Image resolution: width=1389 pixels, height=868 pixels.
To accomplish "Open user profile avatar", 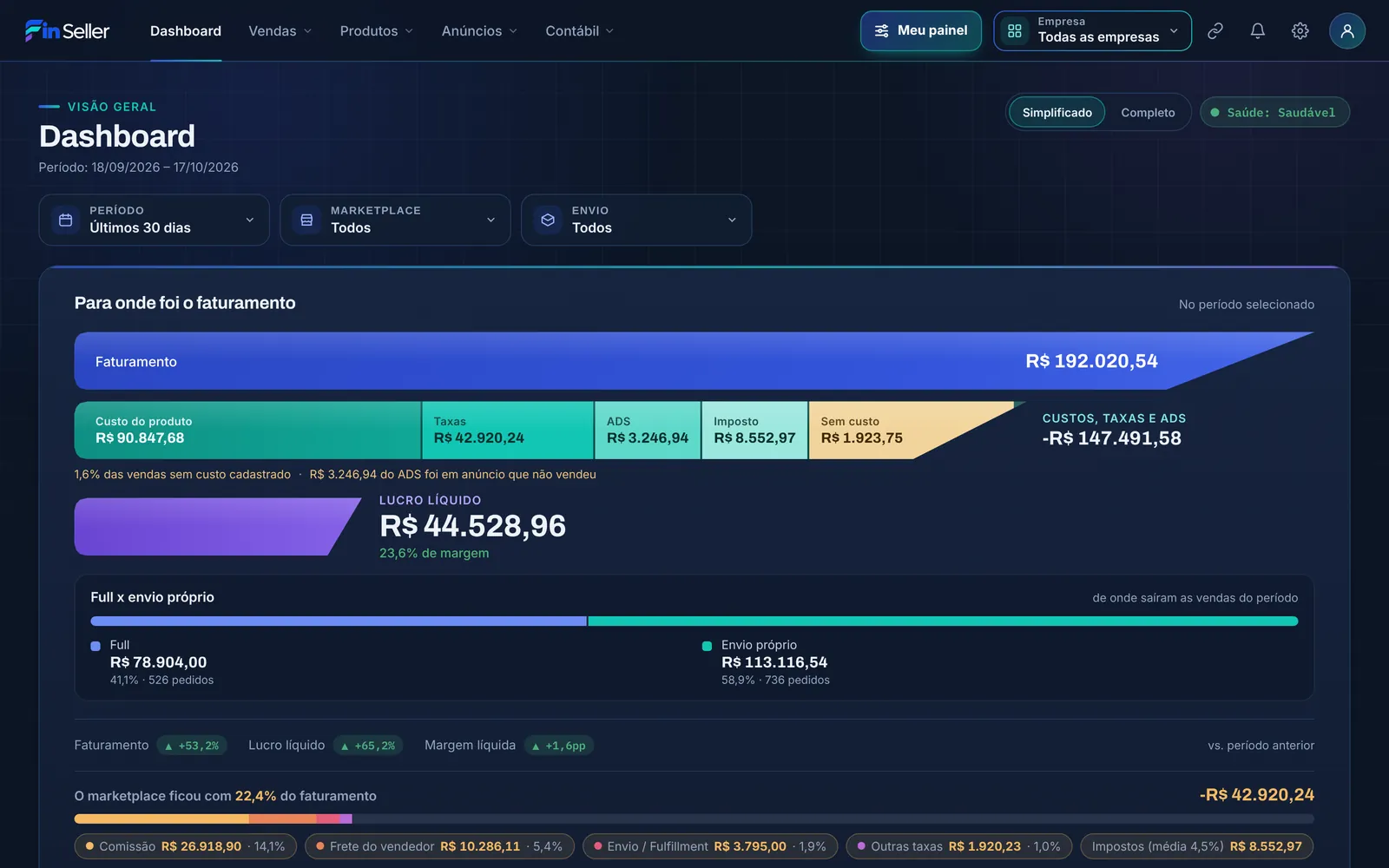I will (1347, 30).
